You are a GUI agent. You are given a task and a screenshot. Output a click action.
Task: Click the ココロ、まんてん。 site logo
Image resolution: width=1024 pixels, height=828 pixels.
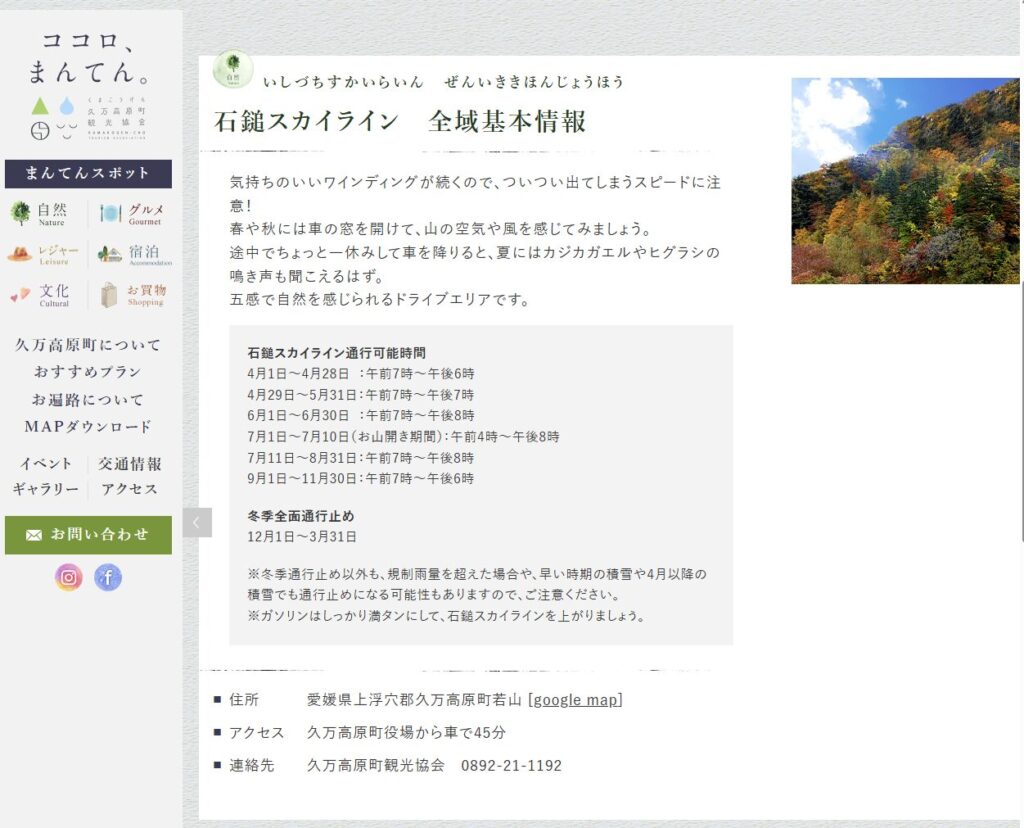tap(88, 85)
